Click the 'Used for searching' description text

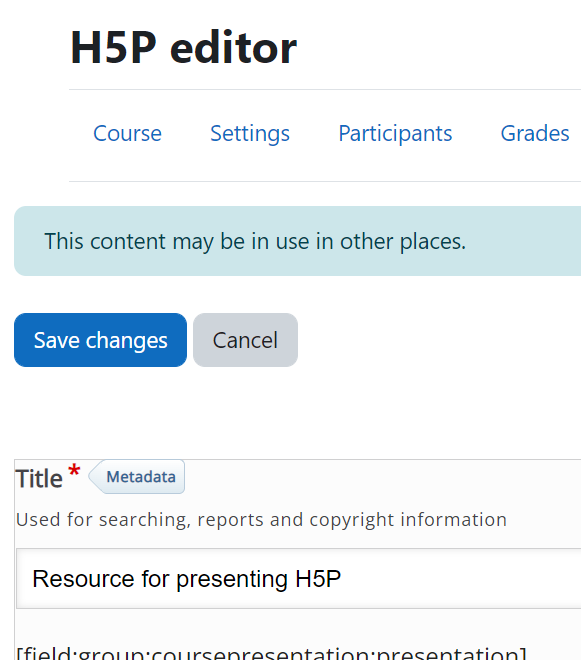pos(261,519)
